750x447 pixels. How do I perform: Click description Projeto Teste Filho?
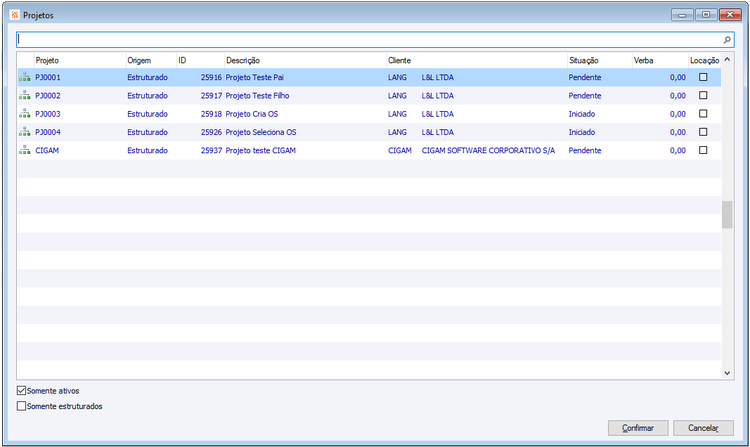(257, 96)
